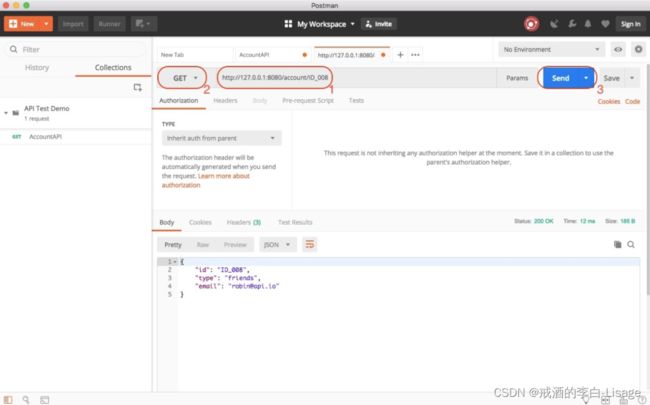
Task: Toggle the sidebar icon in status bar
Action: (8, 400)
